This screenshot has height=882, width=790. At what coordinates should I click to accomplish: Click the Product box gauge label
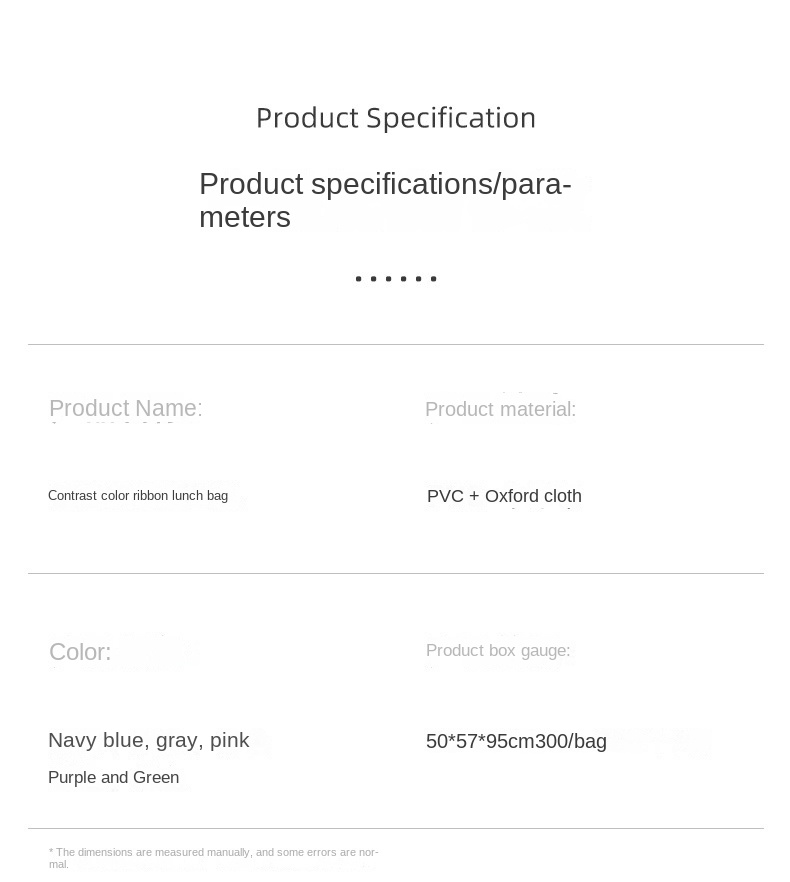click(x=498, y=650)
